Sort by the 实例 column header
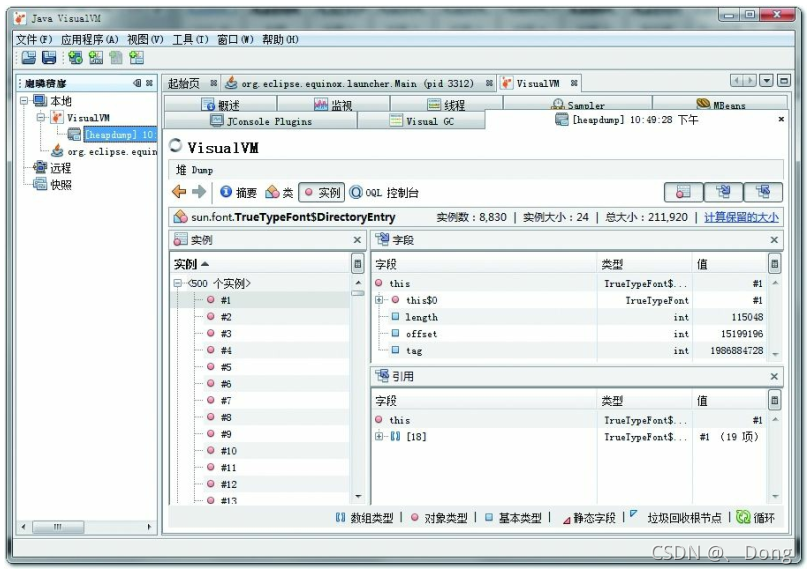 coord(260,264)
